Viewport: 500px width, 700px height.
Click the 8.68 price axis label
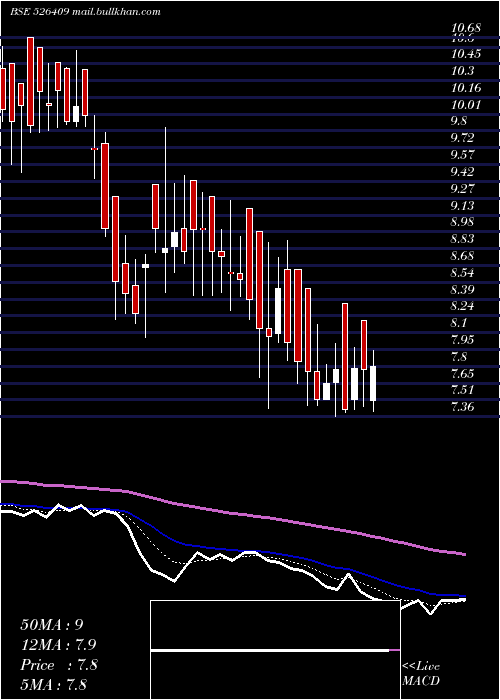tap(462, 256)
